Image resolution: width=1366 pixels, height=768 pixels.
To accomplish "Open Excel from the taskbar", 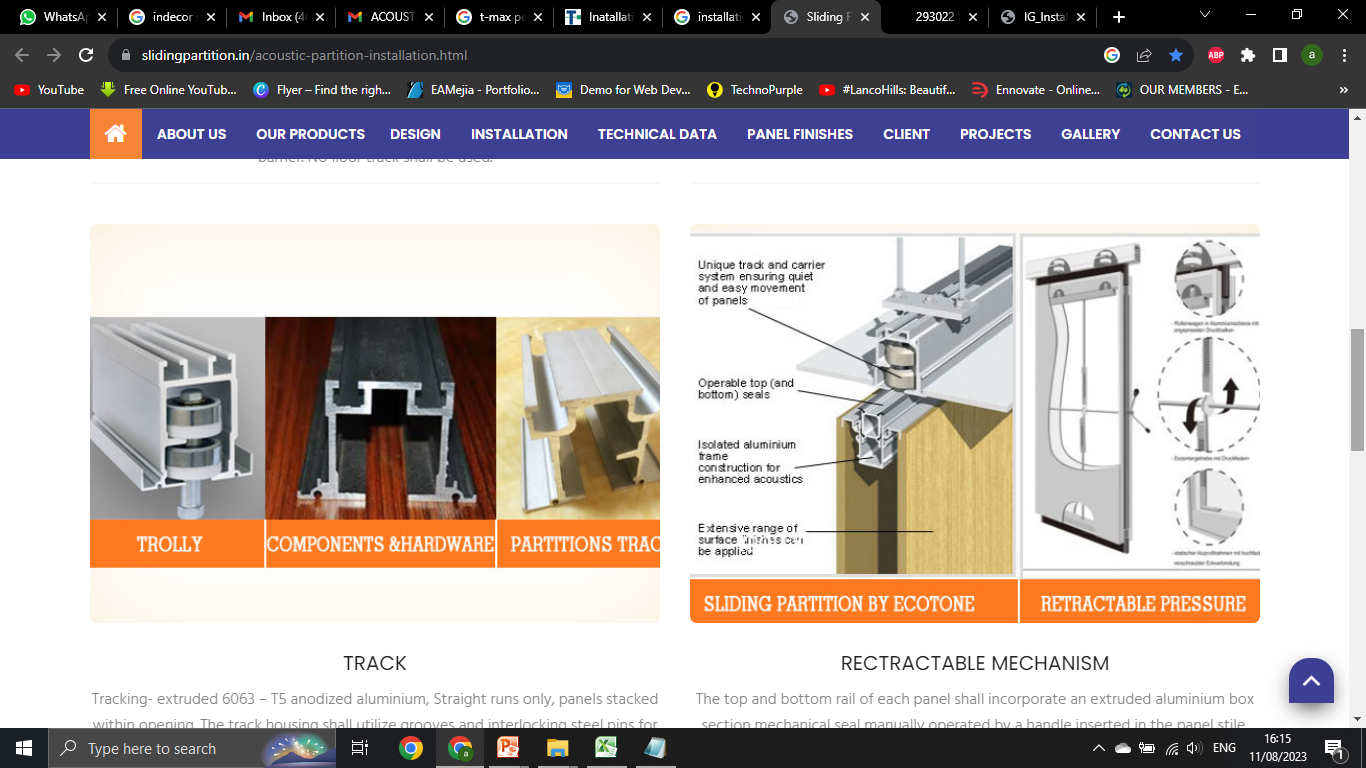I will click(606, 748).
